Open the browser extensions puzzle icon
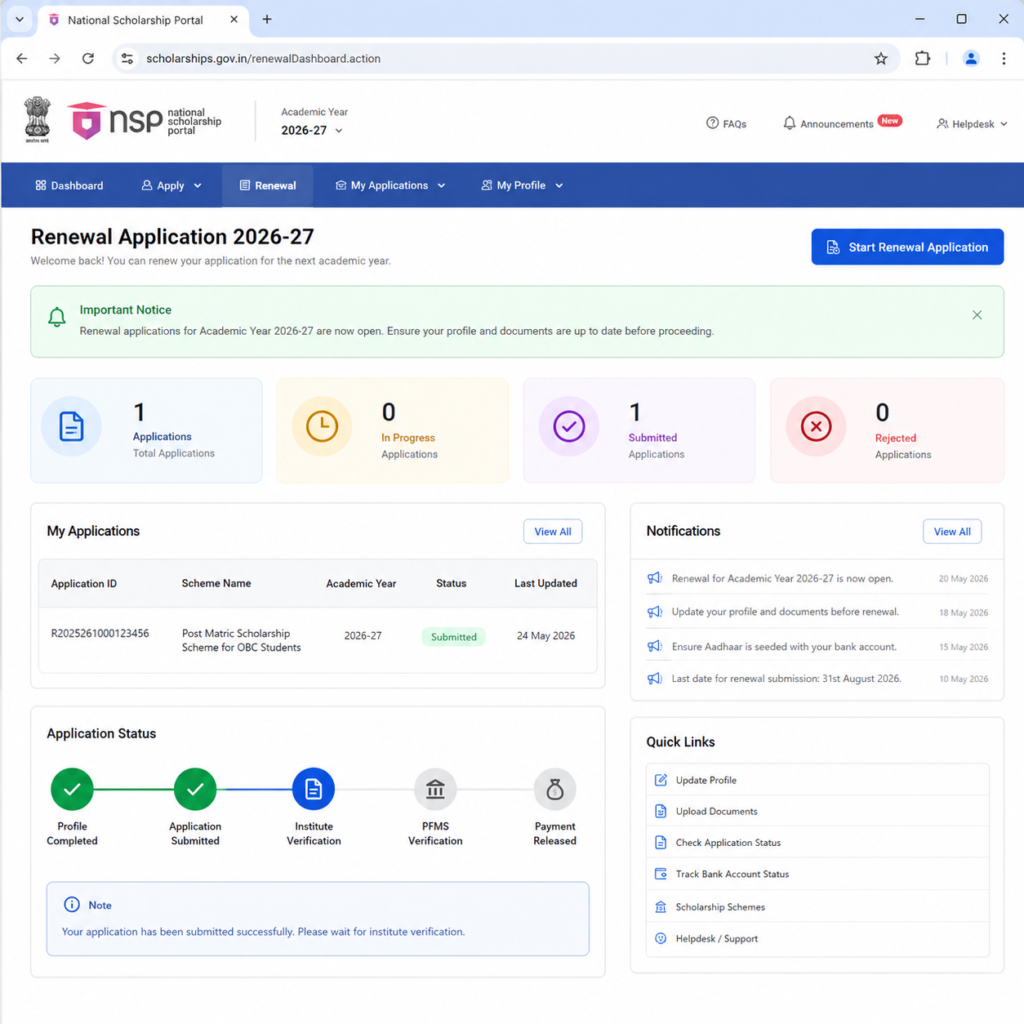 click(922, 59)
